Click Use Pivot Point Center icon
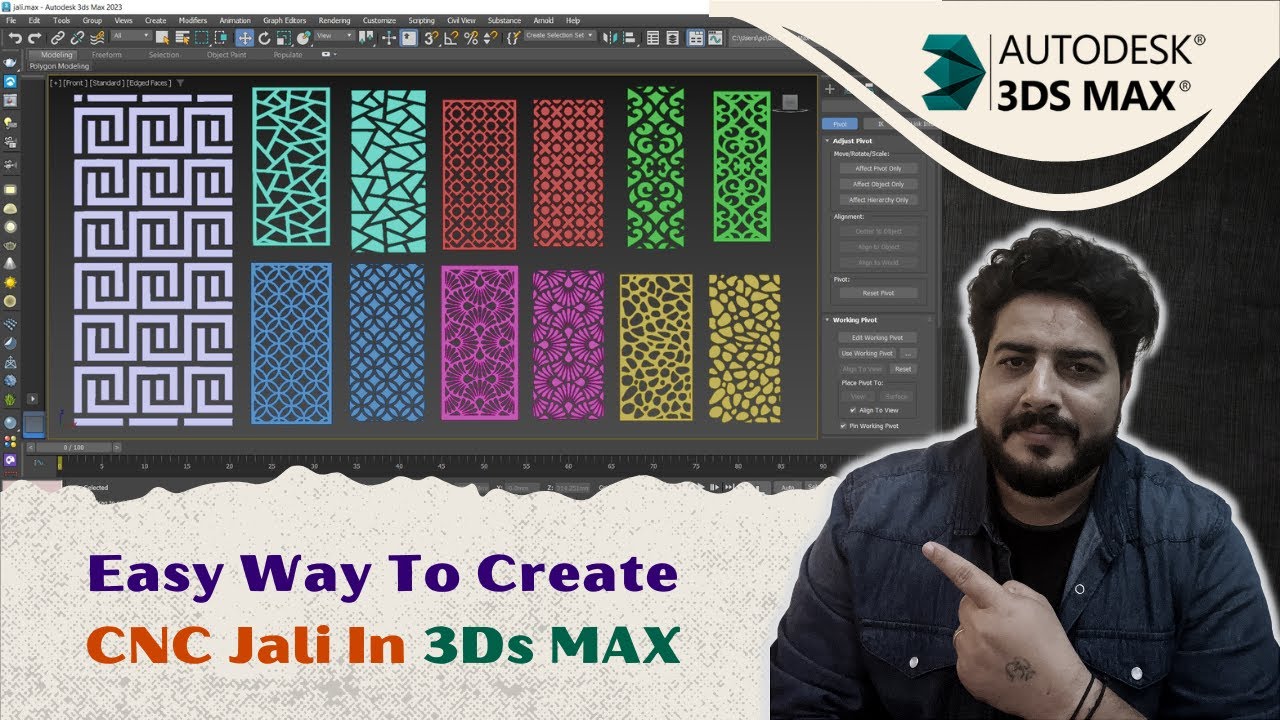This screenshot has width=1280, height=720. coord(366,38)
